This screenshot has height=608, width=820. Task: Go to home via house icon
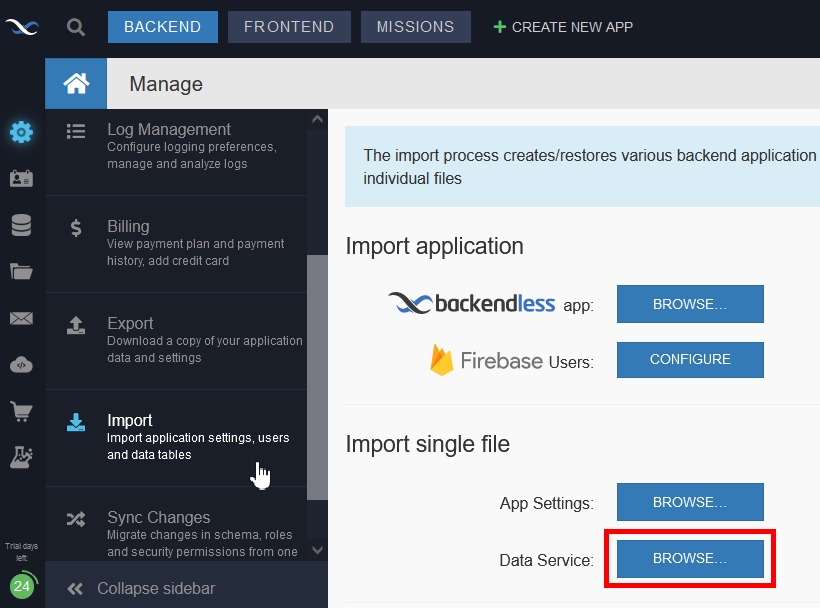(76, 84)
